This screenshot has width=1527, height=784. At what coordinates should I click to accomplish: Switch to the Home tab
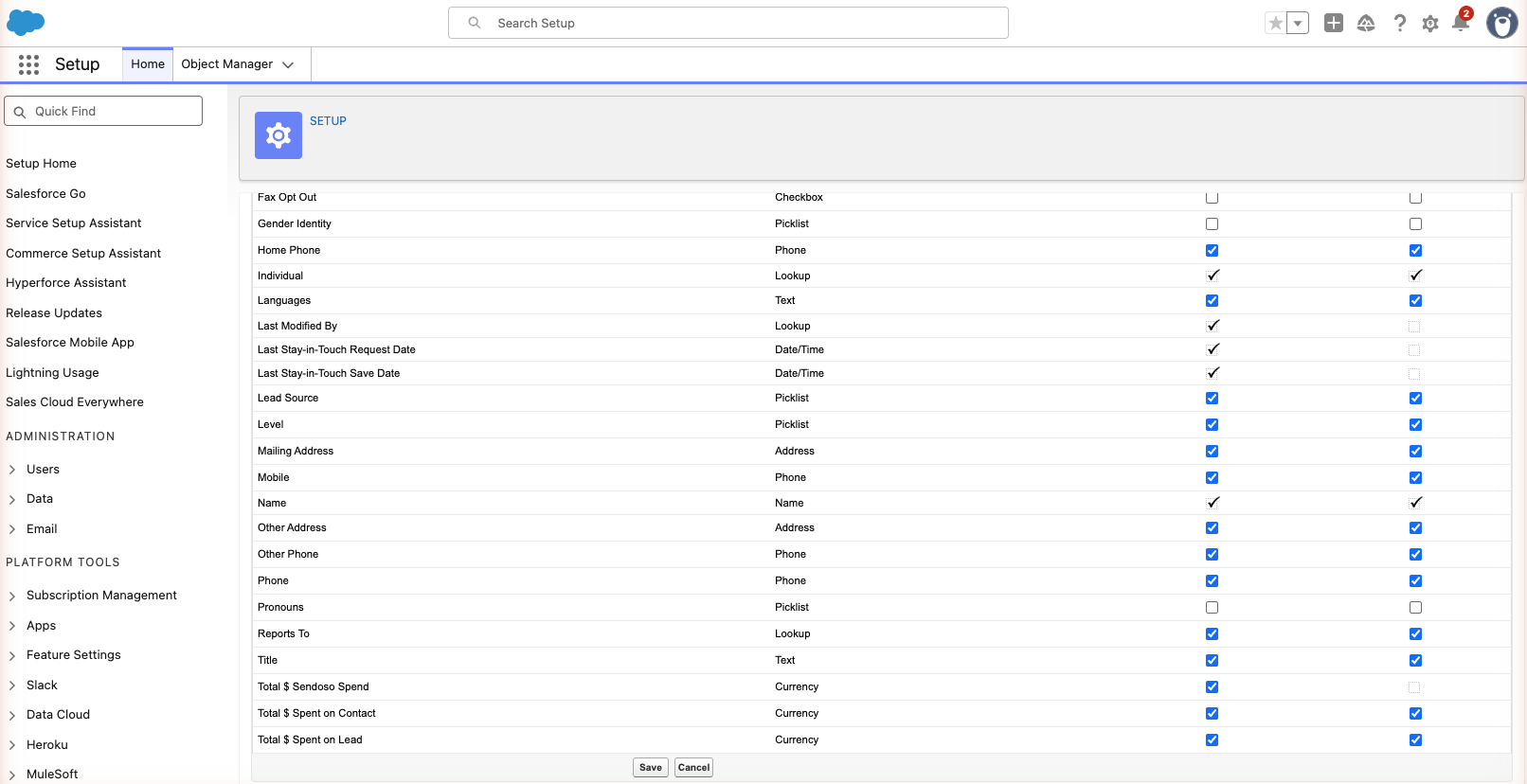[x=148, y=64]
